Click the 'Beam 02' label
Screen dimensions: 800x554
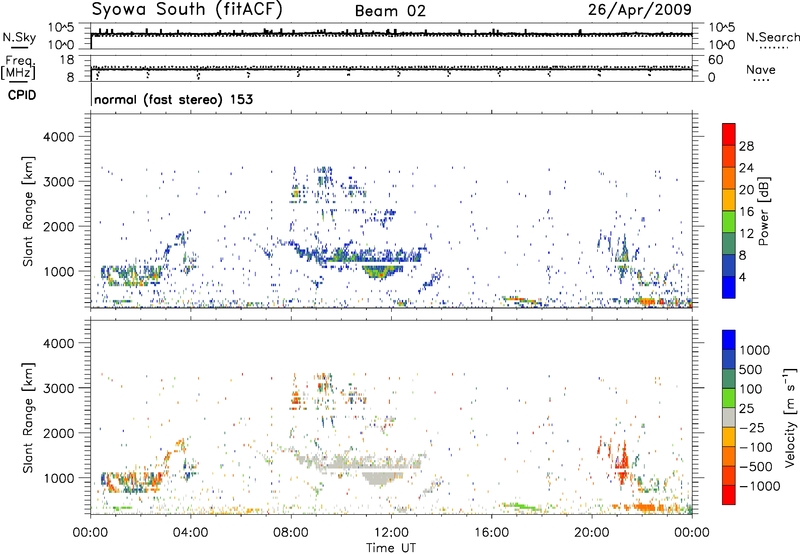[x=390, y=11]
